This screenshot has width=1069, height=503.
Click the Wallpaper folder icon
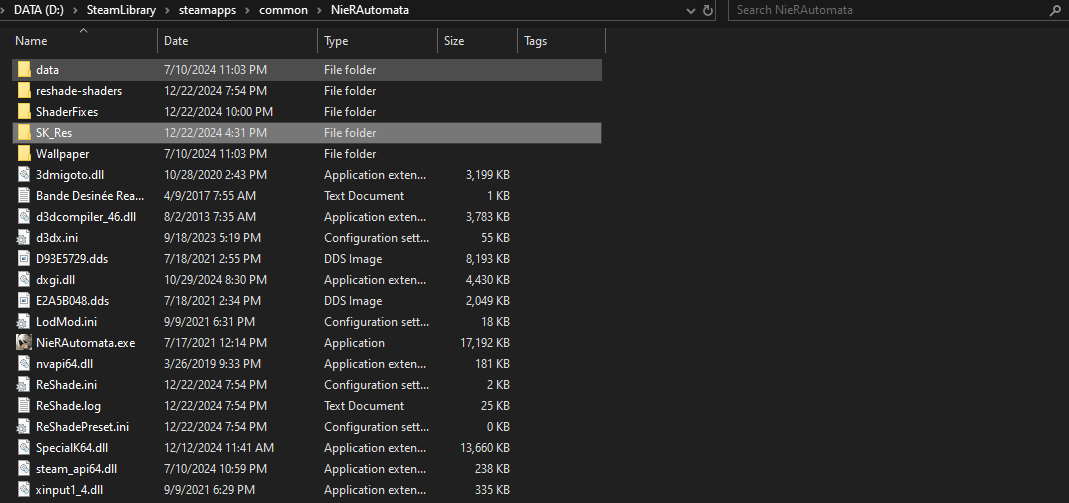point(25,154)
